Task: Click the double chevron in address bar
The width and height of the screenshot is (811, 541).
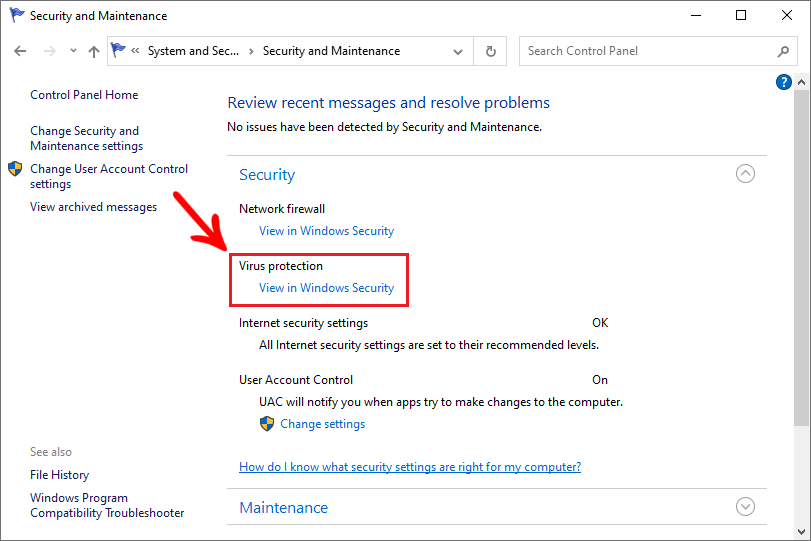Action: point(135,51)
